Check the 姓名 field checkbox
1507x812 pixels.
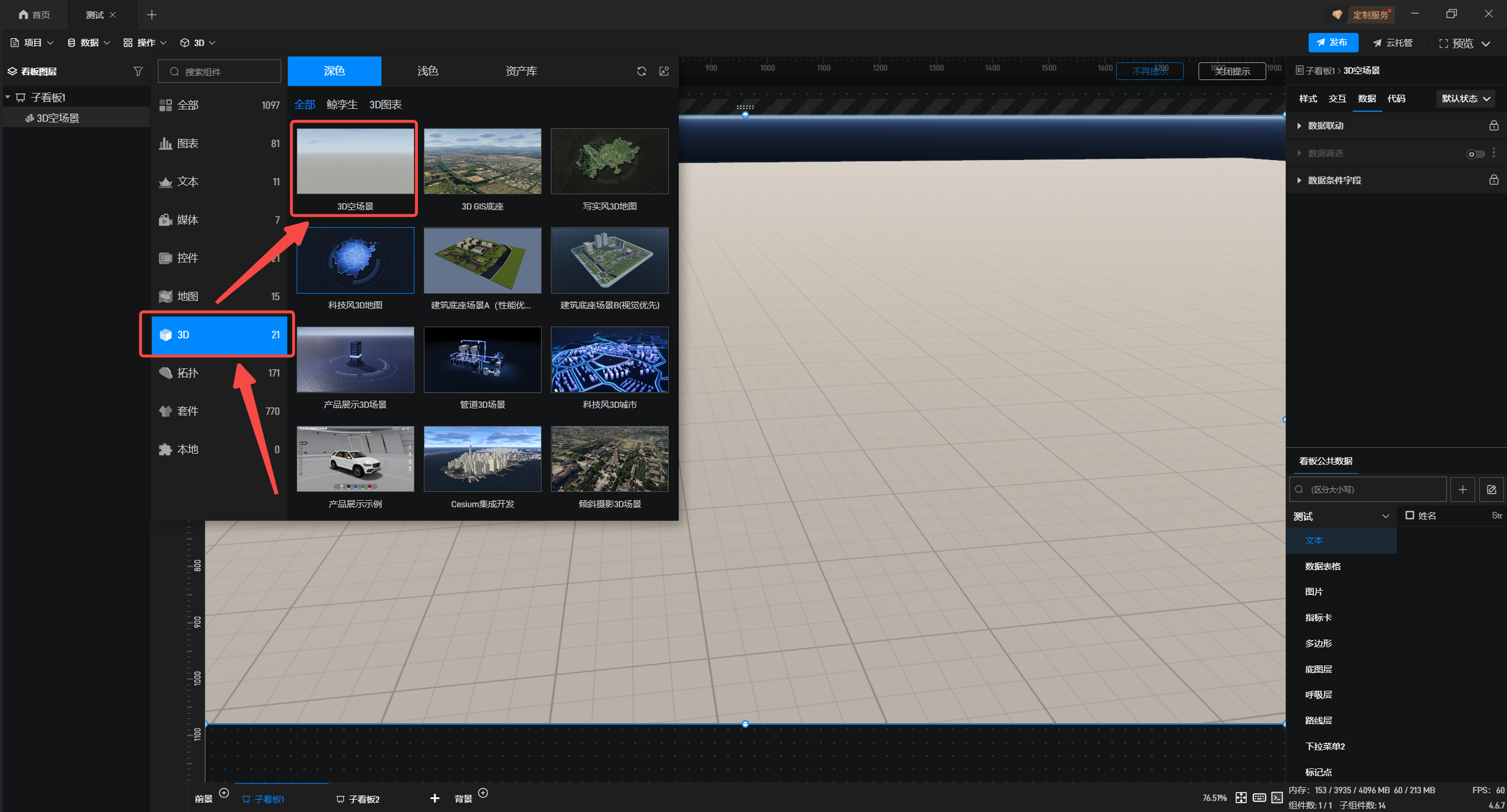pyautogui.click(x=1410, y=515)
